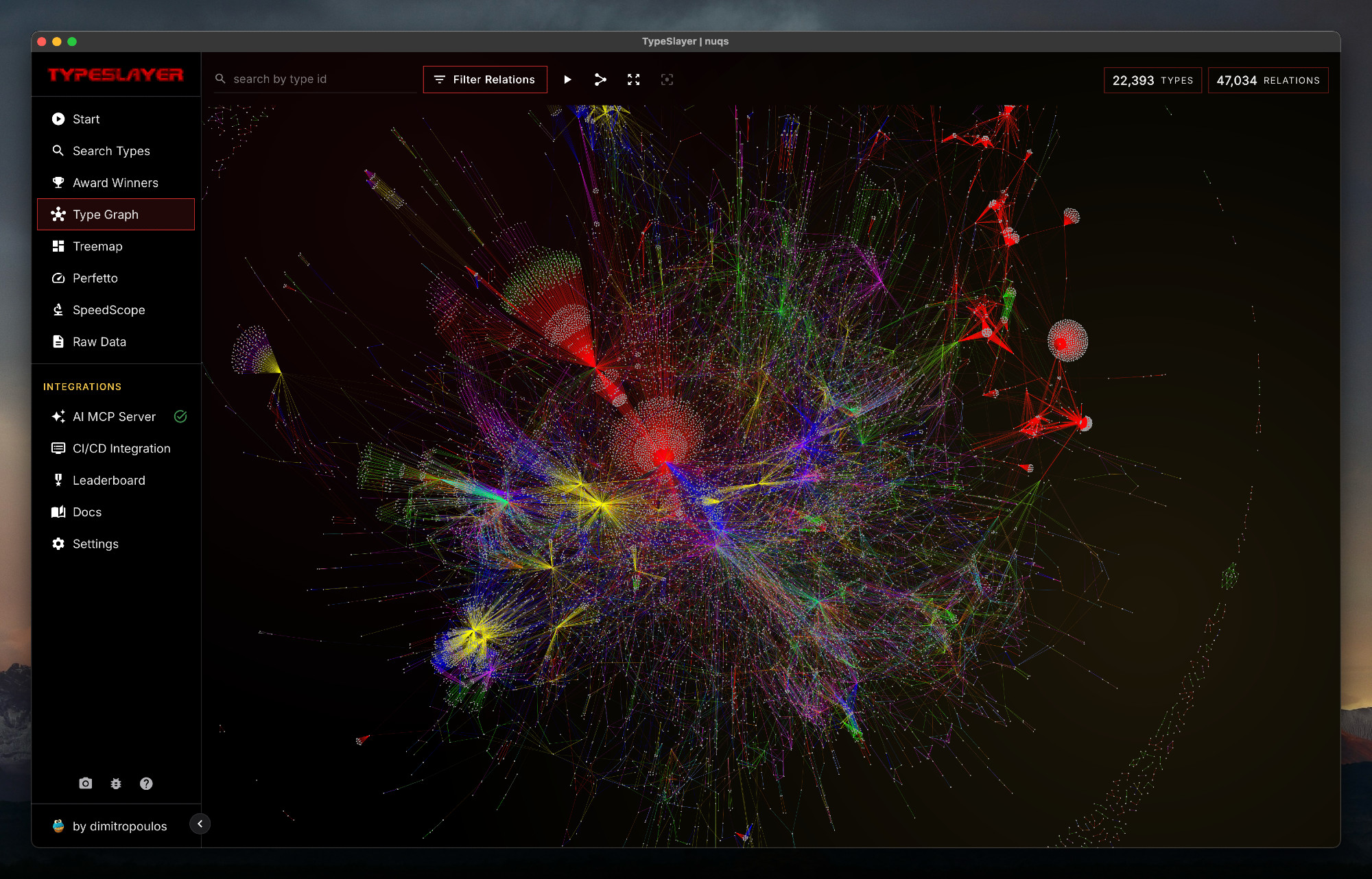1372x879 pixels.
Task: Click the center focus target icon
Action: click(x=667, y=80)
